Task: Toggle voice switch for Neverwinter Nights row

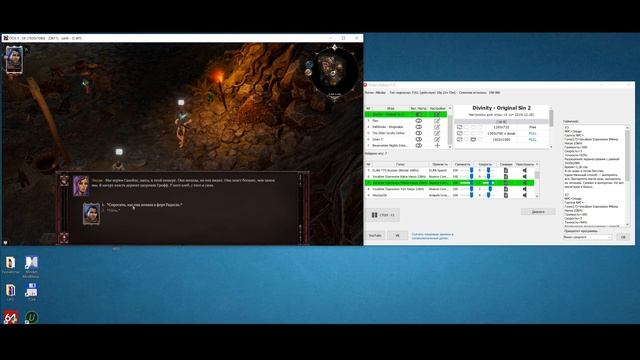Action: [418, 145]
